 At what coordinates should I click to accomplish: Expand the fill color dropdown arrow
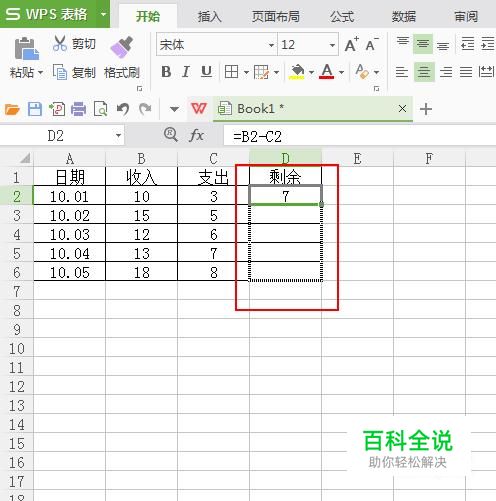[x=311, y=72]
